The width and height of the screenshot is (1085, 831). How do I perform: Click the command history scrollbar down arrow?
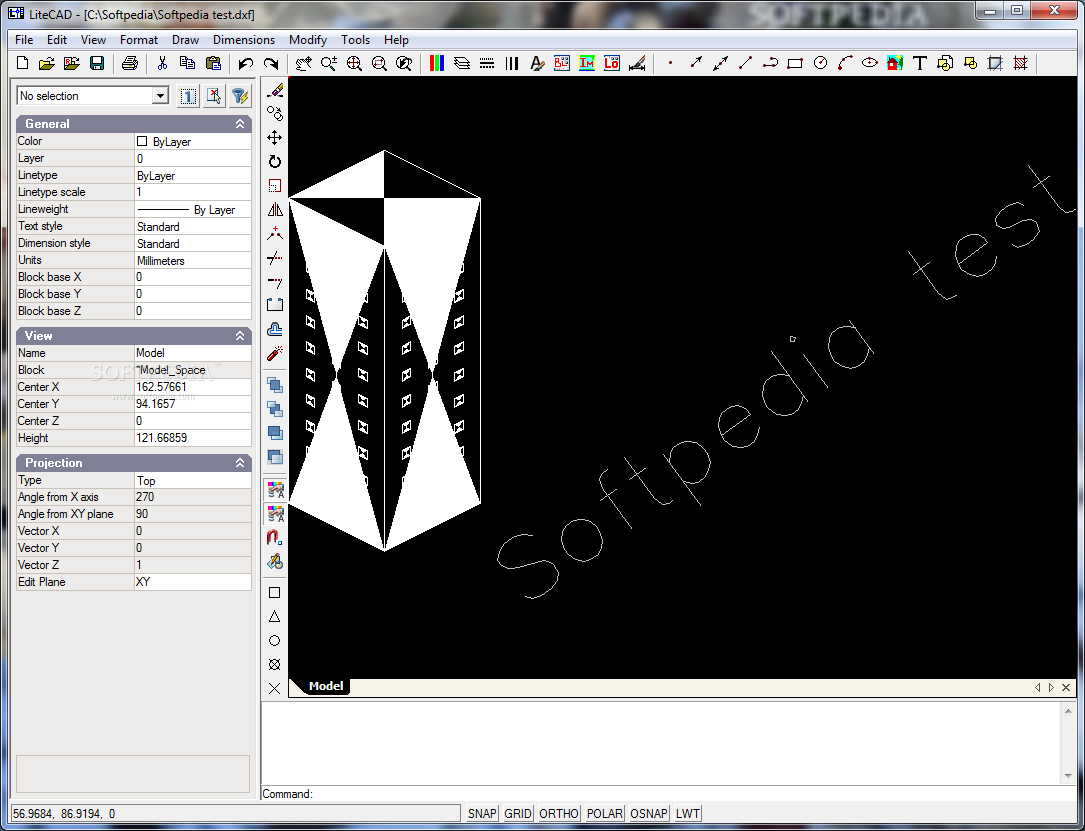[1068, 776]
